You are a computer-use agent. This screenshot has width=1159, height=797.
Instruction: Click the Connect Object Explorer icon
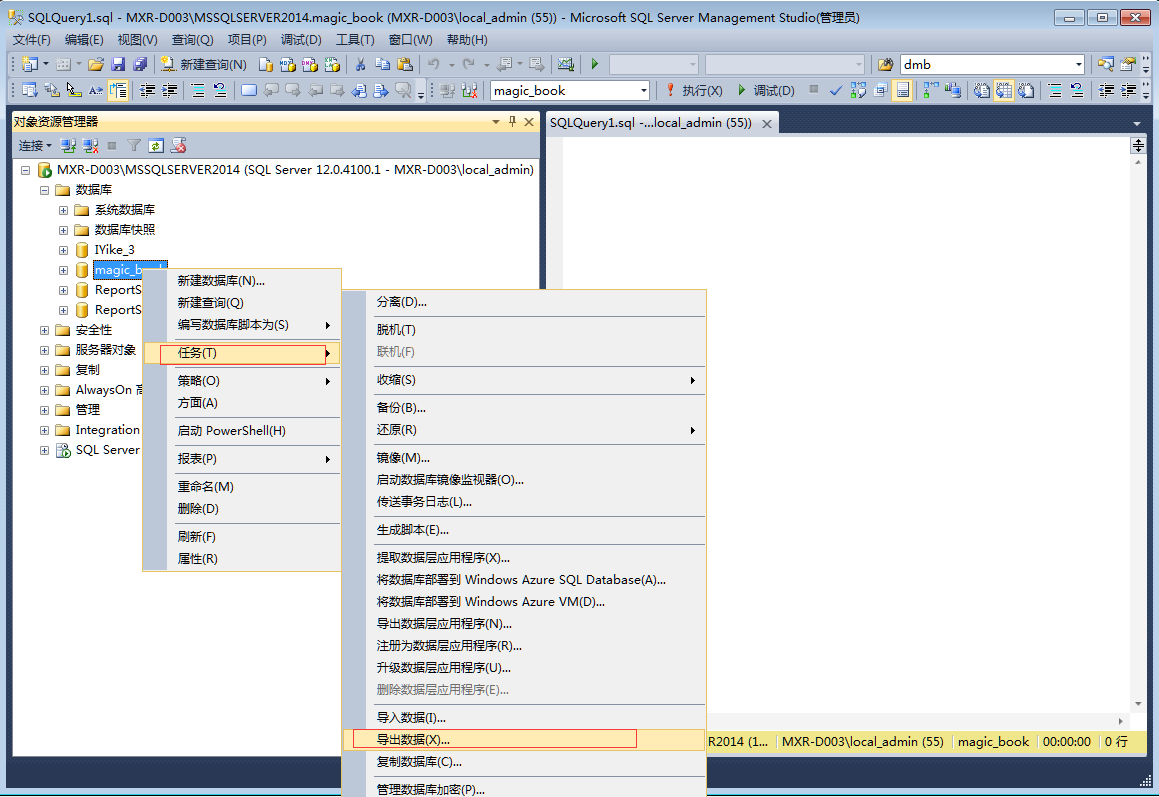[68, 146]
